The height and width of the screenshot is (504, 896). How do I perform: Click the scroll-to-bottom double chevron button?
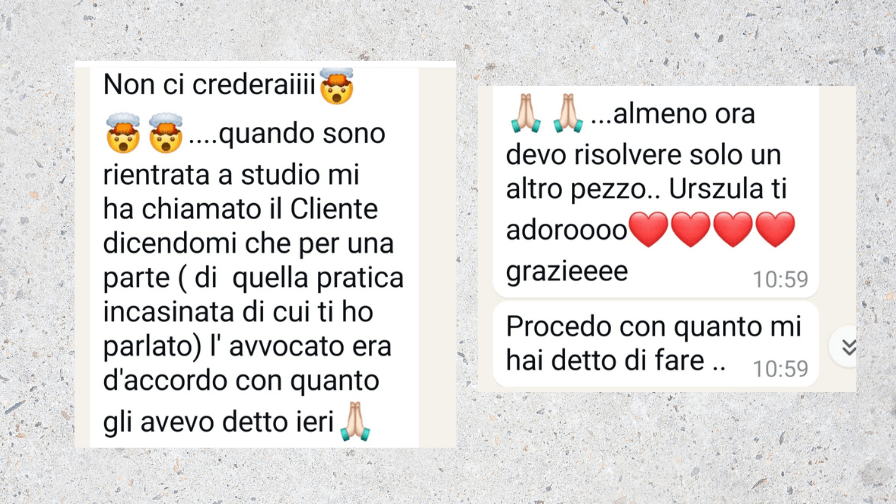coord(847,346)
